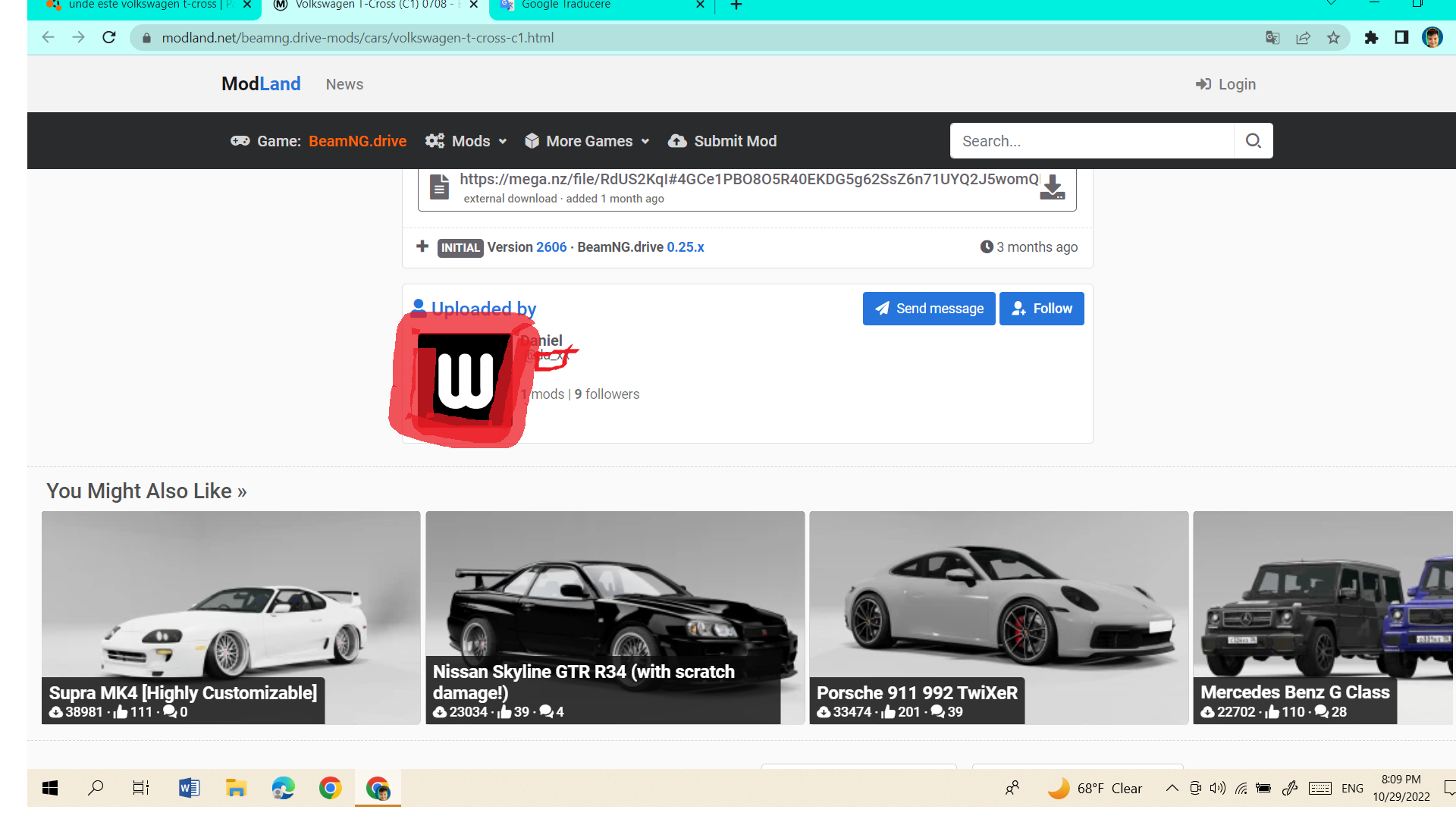Expand the INITIAL version with plus icon

pos(422,246)
